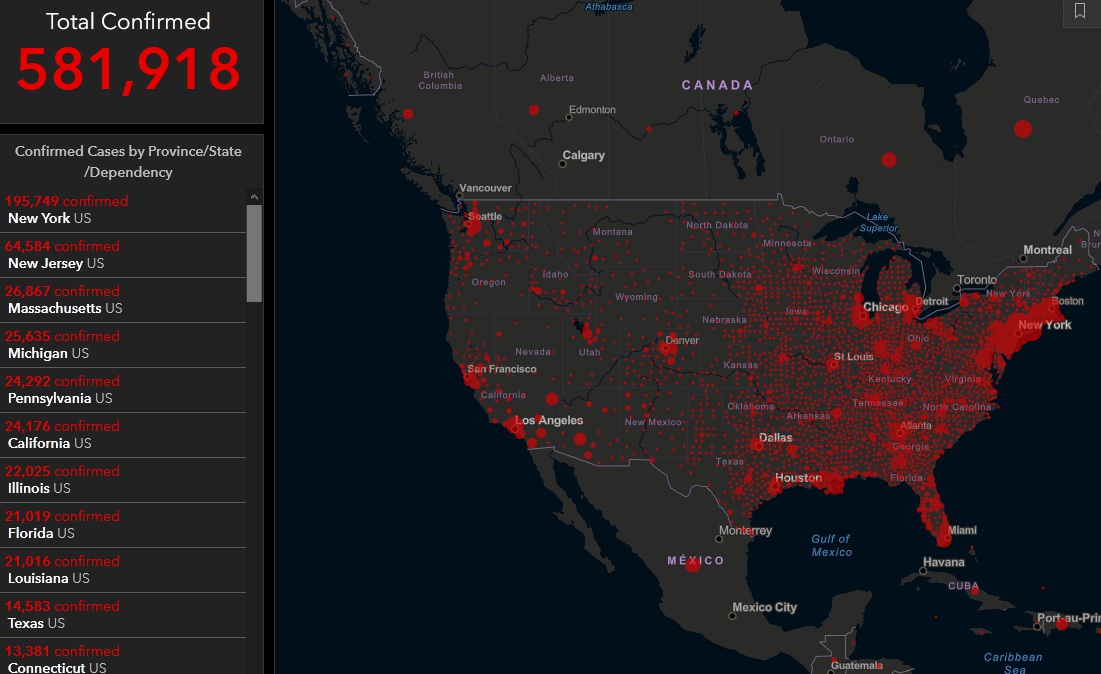Click the Confirmed Cases by Province/State heading
Viewport: 1101px width, 674px height.
128,161
